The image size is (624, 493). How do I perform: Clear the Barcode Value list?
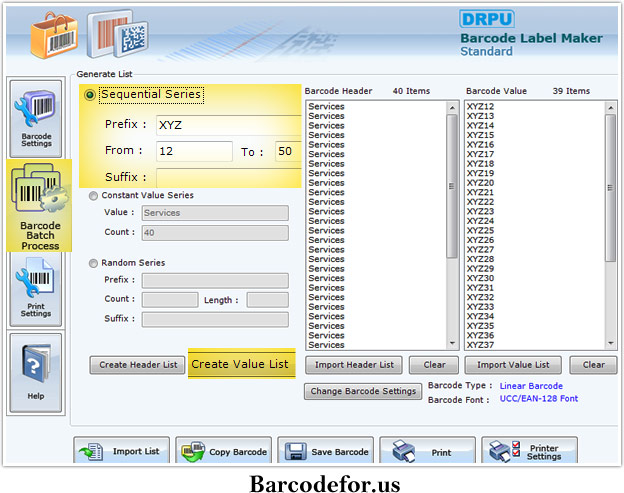(x=593, y=365)
